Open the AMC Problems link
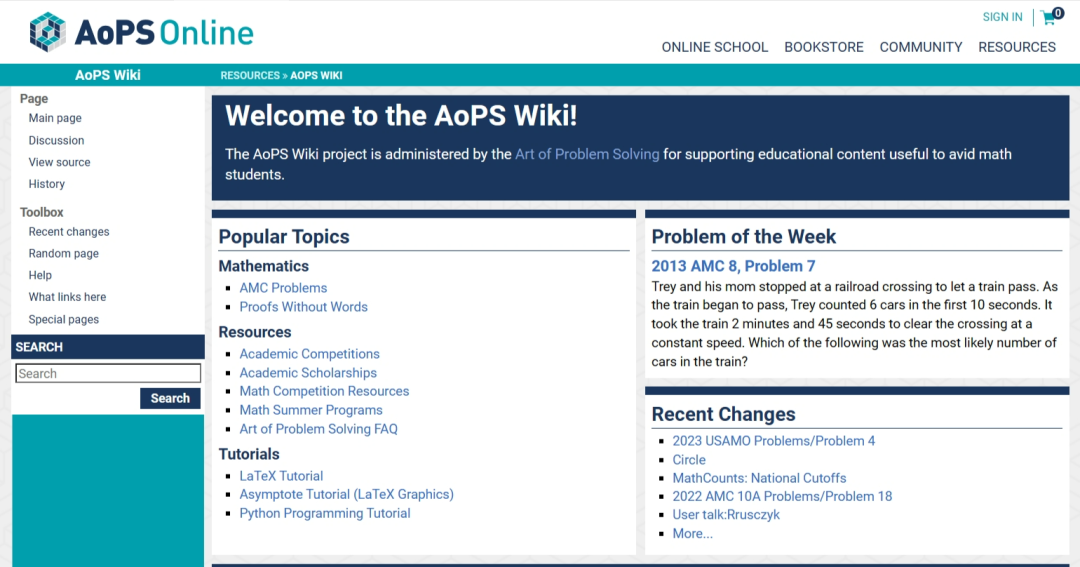Screen dimensions: 1080x567 pos(283,288)
